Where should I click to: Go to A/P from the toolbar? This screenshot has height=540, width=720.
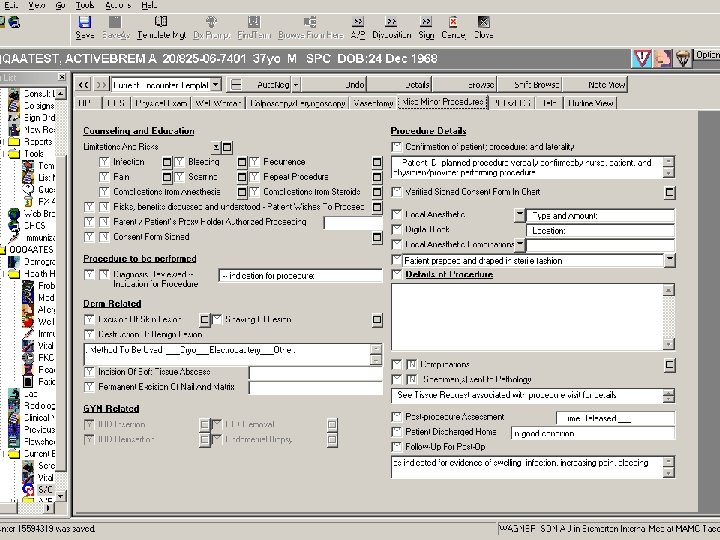[358, 28]
